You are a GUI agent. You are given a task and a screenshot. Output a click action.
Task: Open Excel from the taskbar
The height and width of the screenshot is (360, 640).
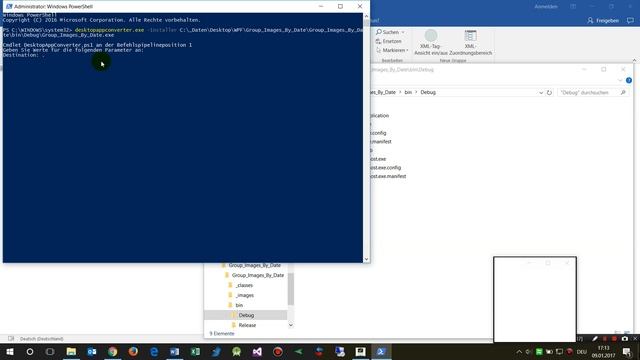click(195, 351)
